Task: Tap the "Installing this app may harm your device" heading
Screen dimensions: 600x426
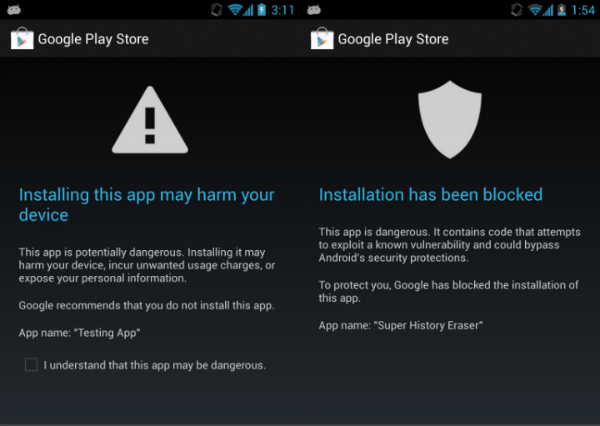Action: tap(146, 204)
